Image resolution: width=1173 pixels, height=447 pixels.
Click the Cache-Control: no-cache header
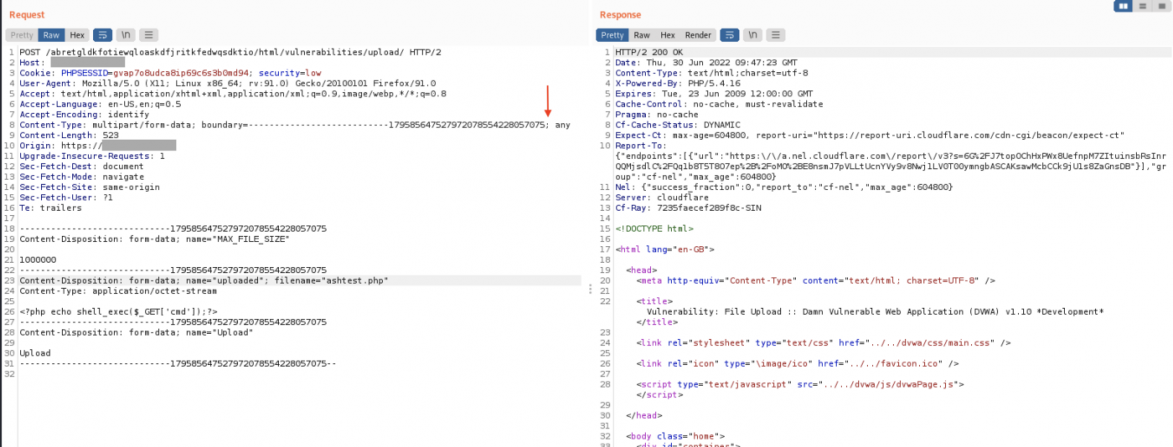718,105
